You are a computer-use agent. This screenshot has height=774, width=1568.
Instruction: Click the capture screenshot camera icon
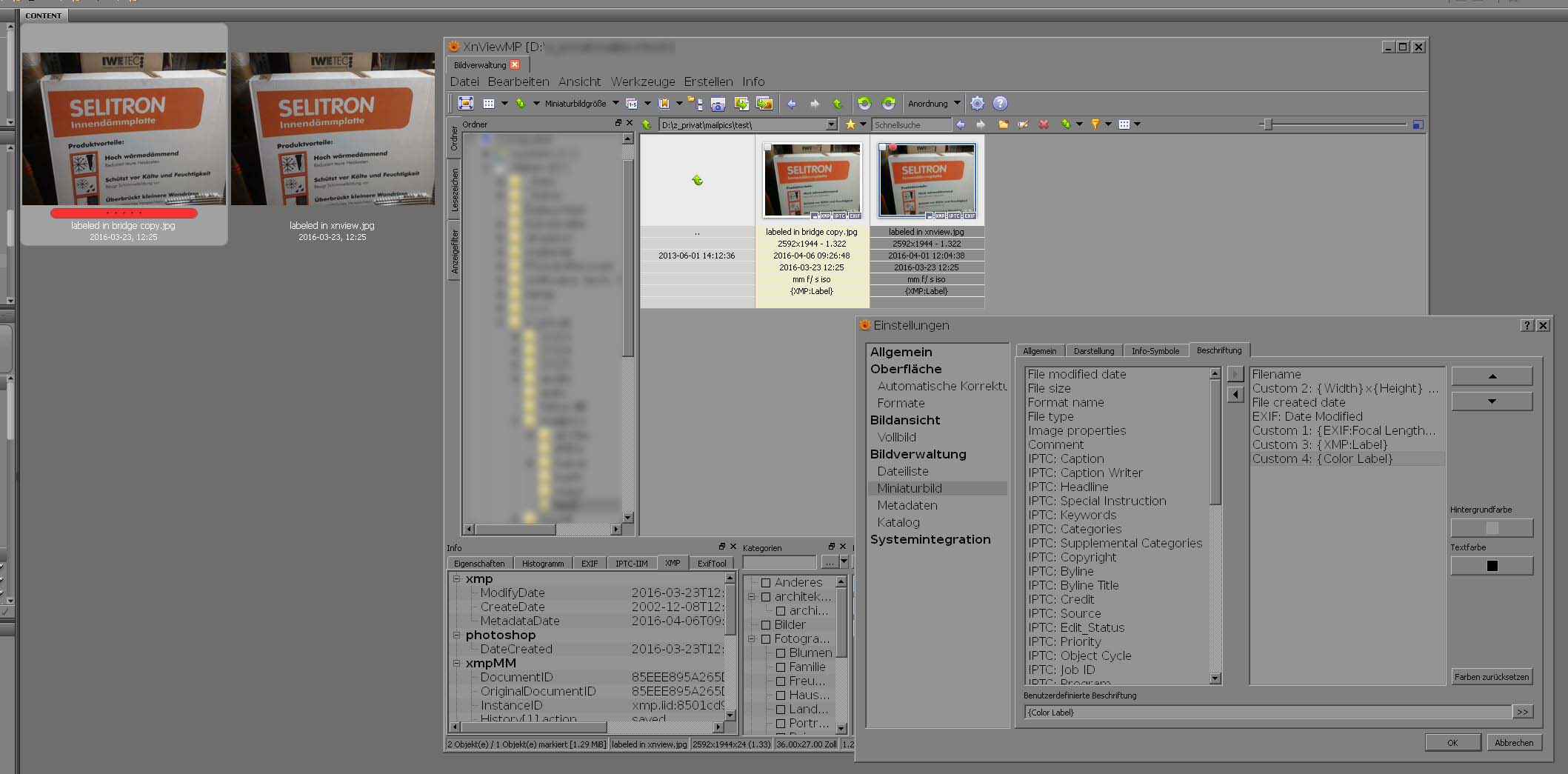click(x=717, y=104)
